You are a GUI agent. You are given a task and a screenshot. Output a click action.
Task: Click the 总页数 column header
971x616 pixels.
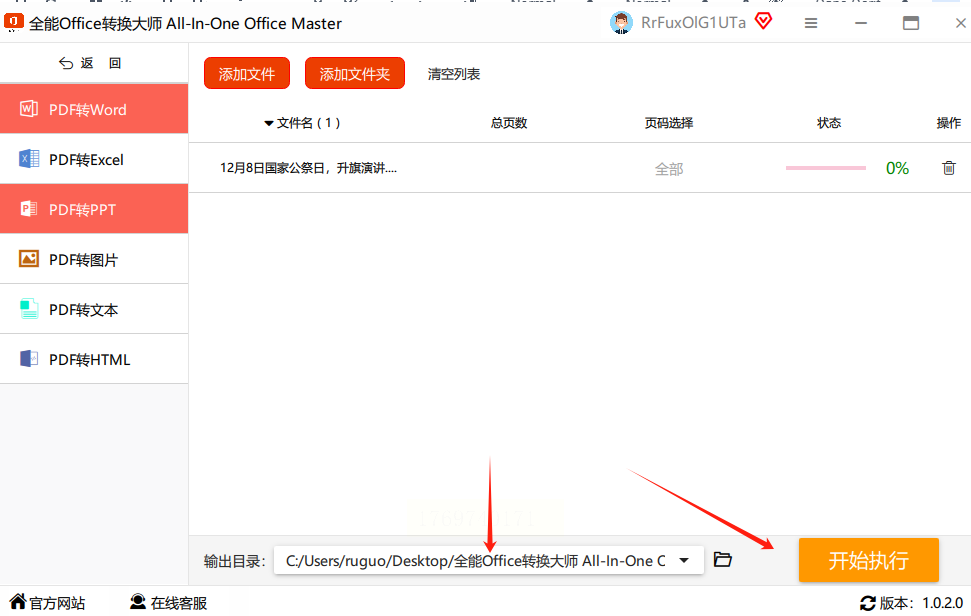509,123
